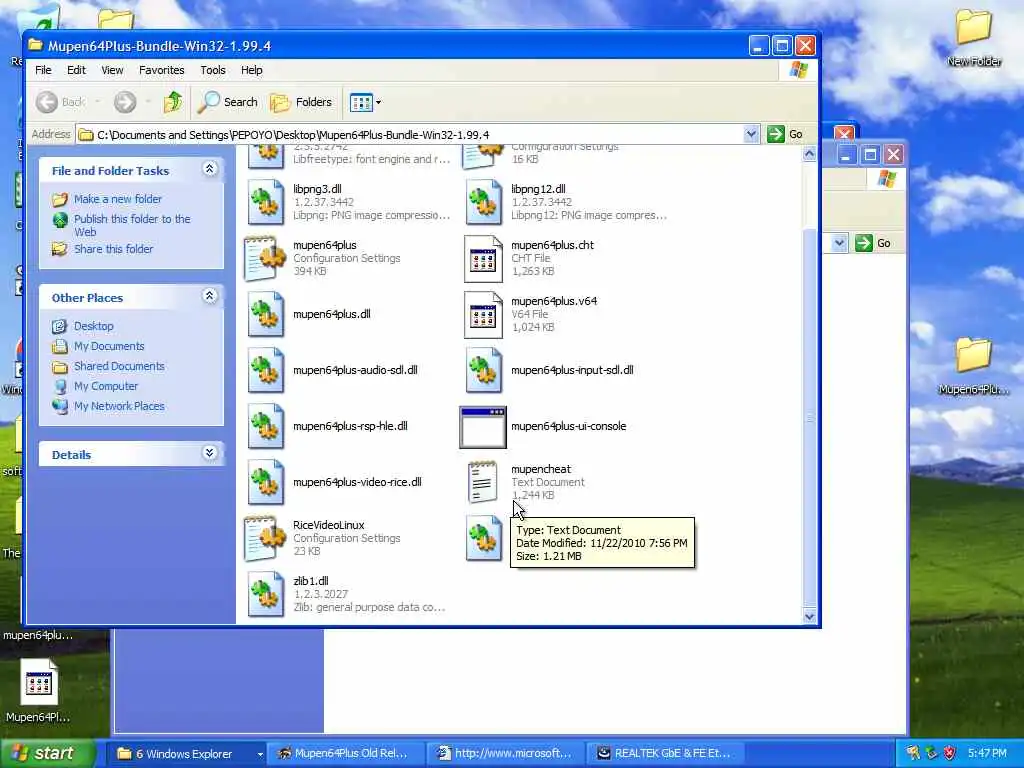
Task: Click the file list scroll down arrow
Action: pyautogui.click(x=810, y=616)
